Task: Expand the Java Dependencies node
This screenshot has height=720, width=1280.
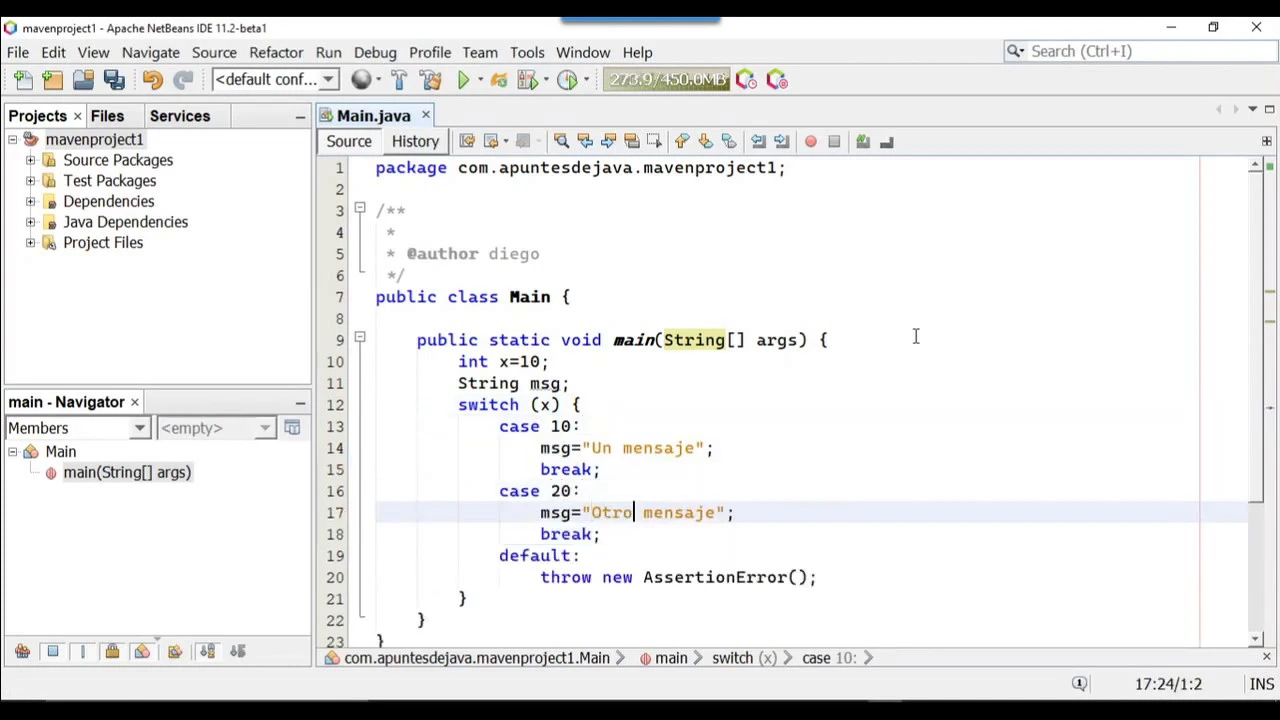Action: [x=31, y=222]
